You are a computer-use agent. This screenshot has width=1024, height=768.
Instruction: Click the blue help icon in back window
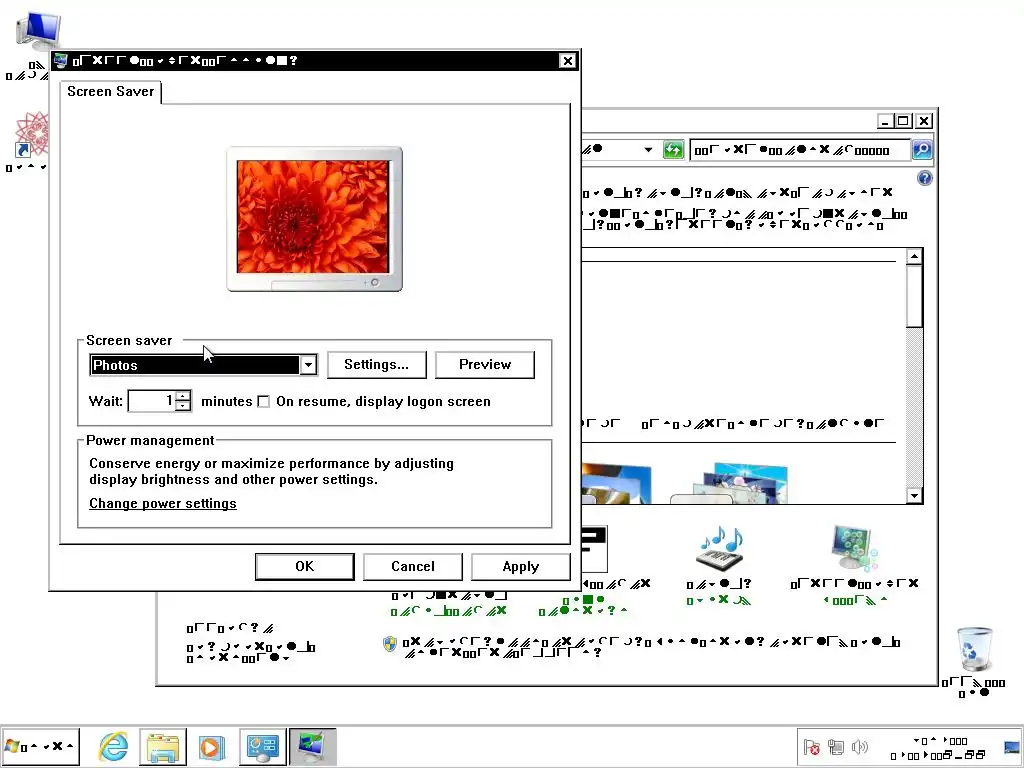(x=925, y=178)
